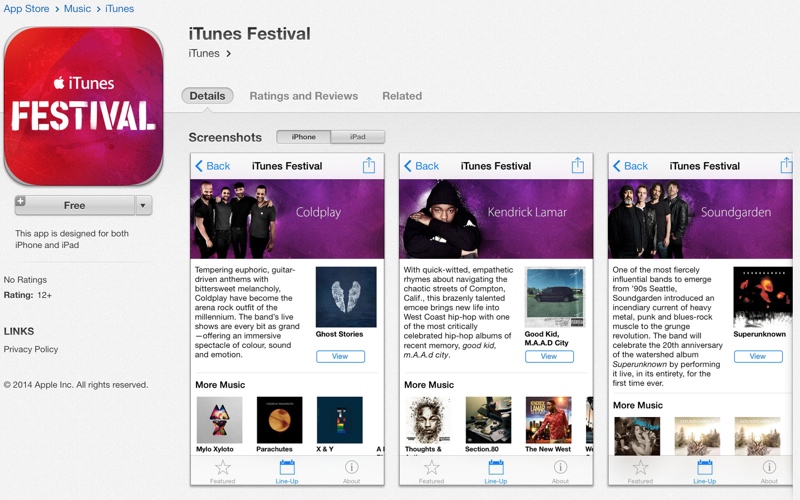Image resolution: width=800 pixels, height=500 pixels.
Task: Switch screenshots to iPad
Action: (x=358, y=137)
